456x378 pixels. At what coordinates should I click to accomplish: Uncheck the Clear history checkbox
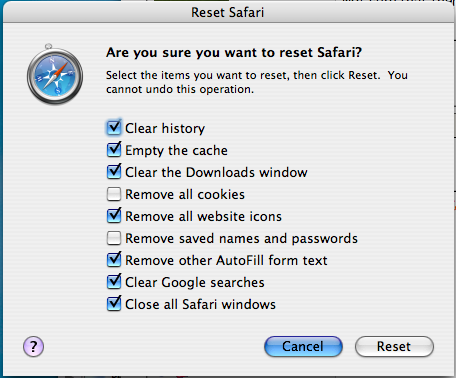click(x=114, y=128)
